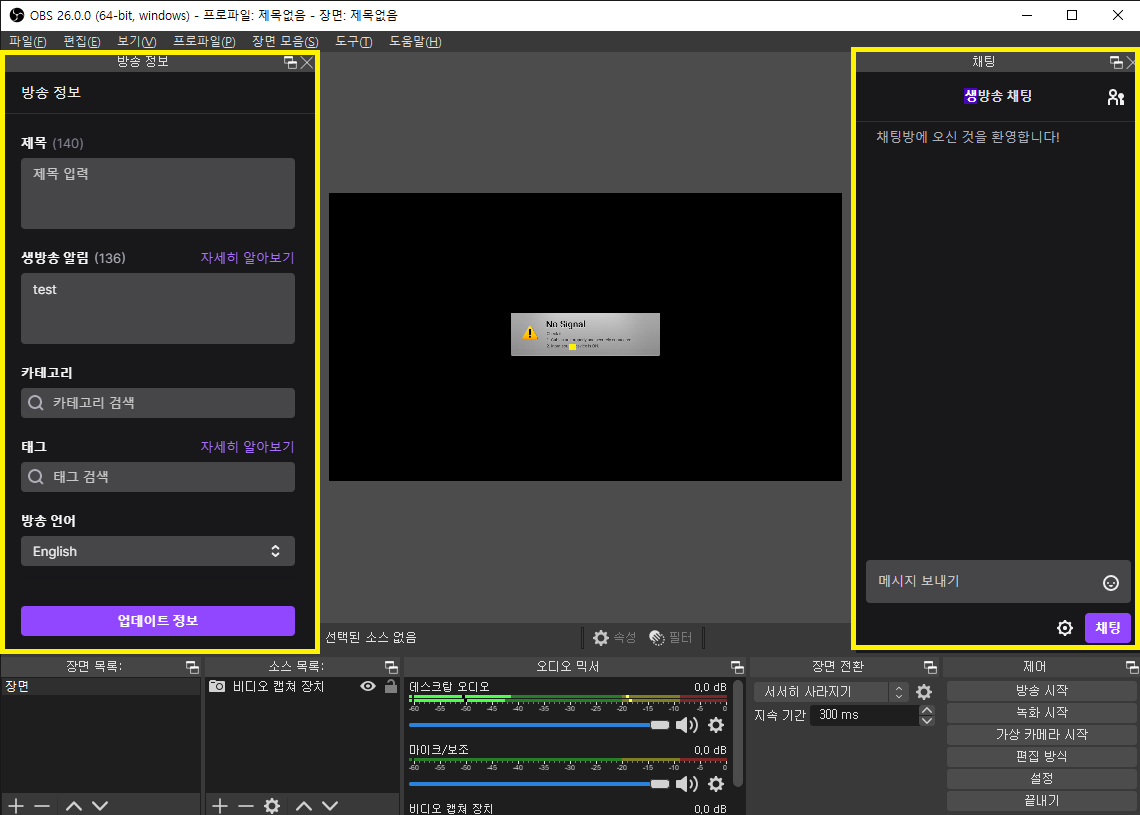The width and height of the screenshot is (1140, 815).
Task: Click the 카테고리 검색 input field
Action: pos(157,403)
